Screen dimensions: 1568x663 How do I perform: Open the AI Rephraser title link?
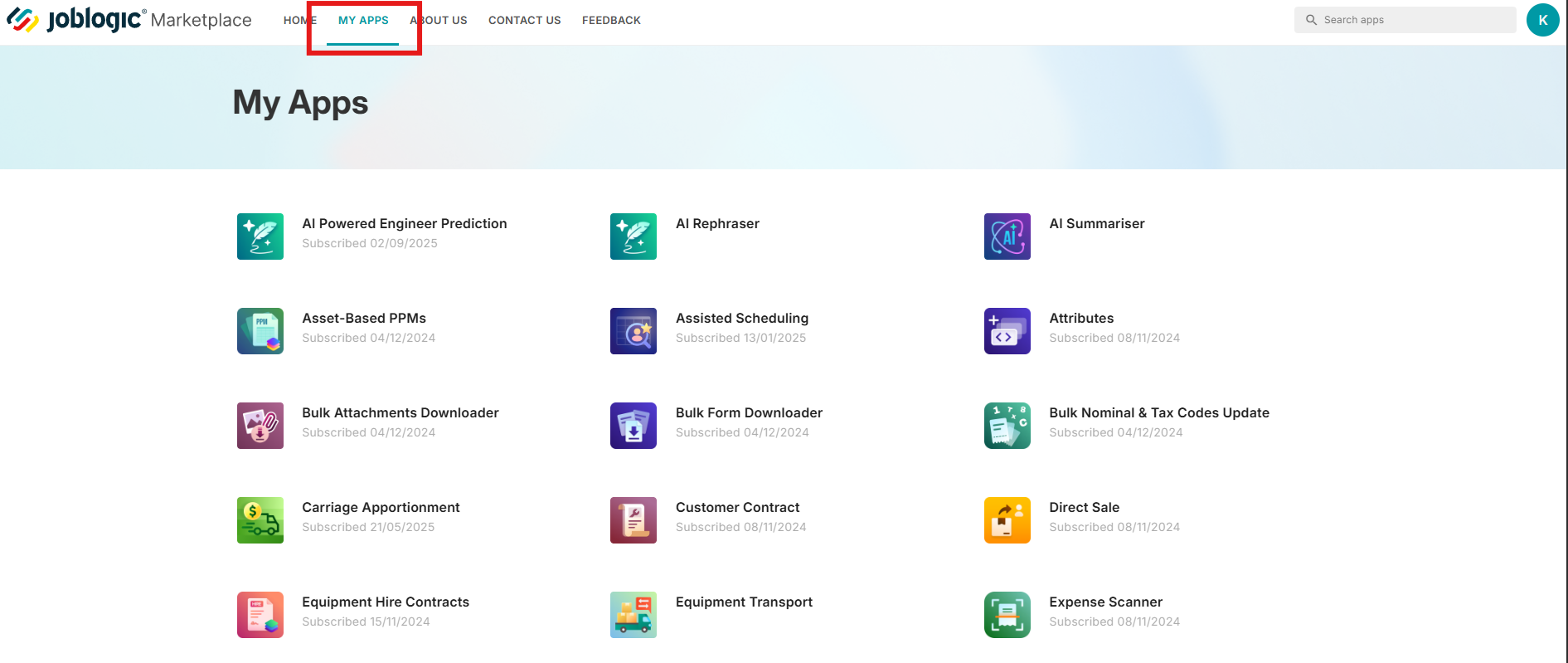(717, 223)
